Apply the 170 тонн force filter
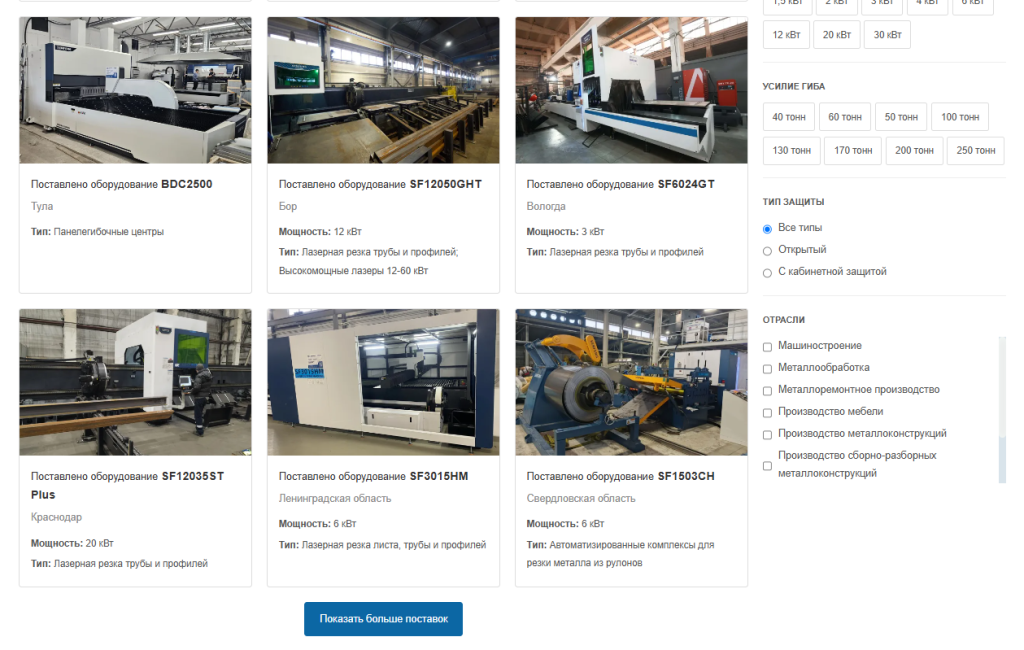This screenshot has width=1024, height=650. (853, 150)
